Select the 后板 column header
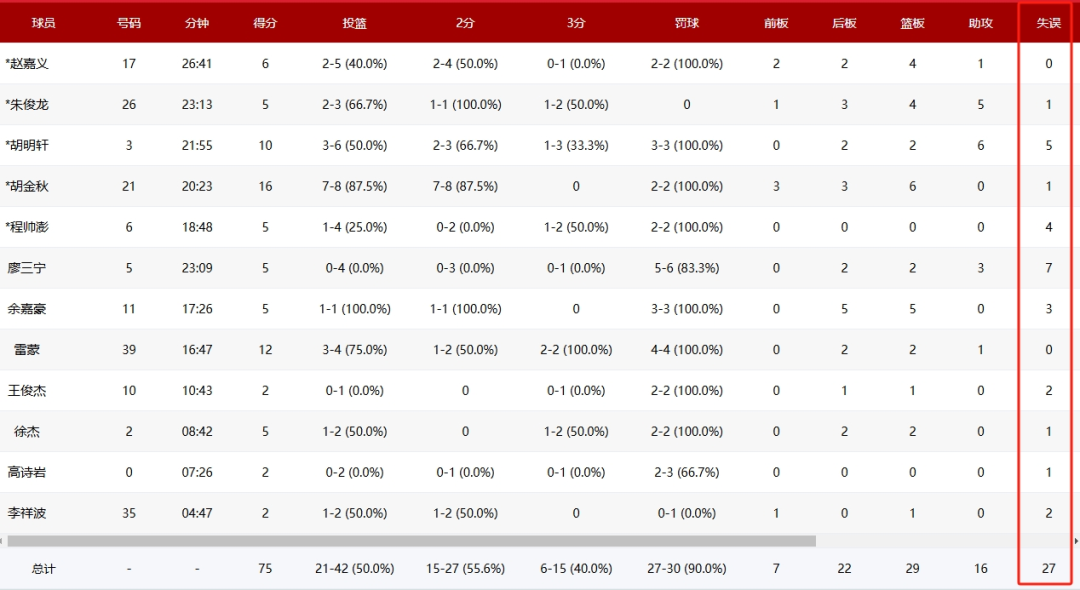This screenshot has width=1080, height=590. coord(844,23)
